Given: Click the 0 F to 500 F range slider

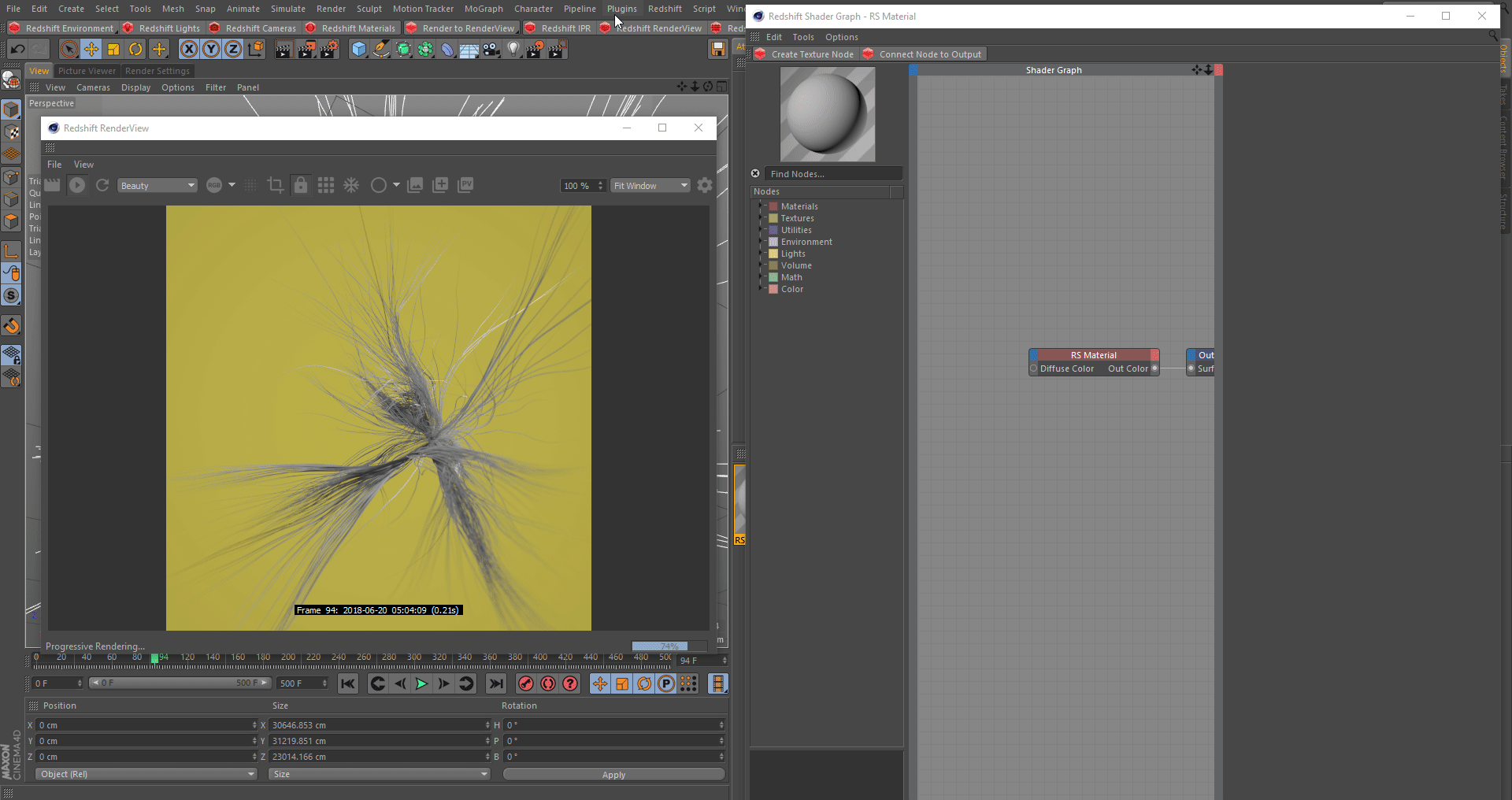Looking at the screenshot, I should tap(180, 683).
